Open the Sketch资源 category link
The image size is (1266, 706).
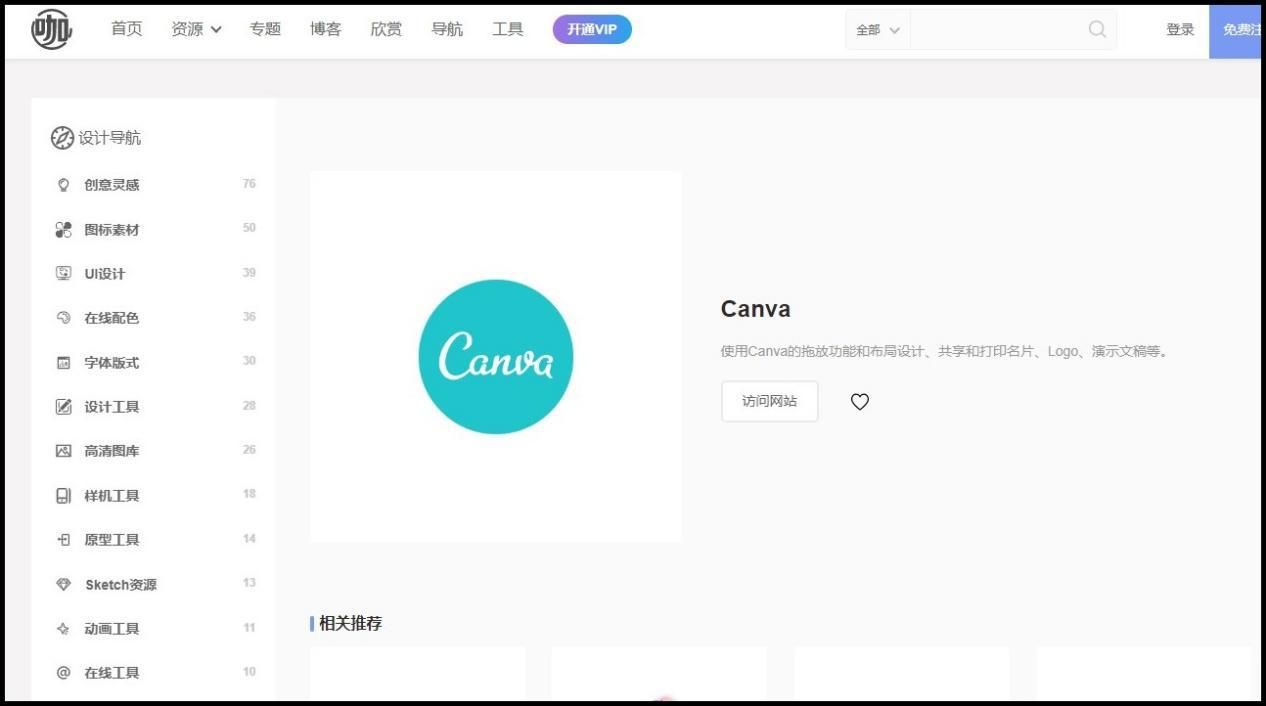tap(121, 585)
